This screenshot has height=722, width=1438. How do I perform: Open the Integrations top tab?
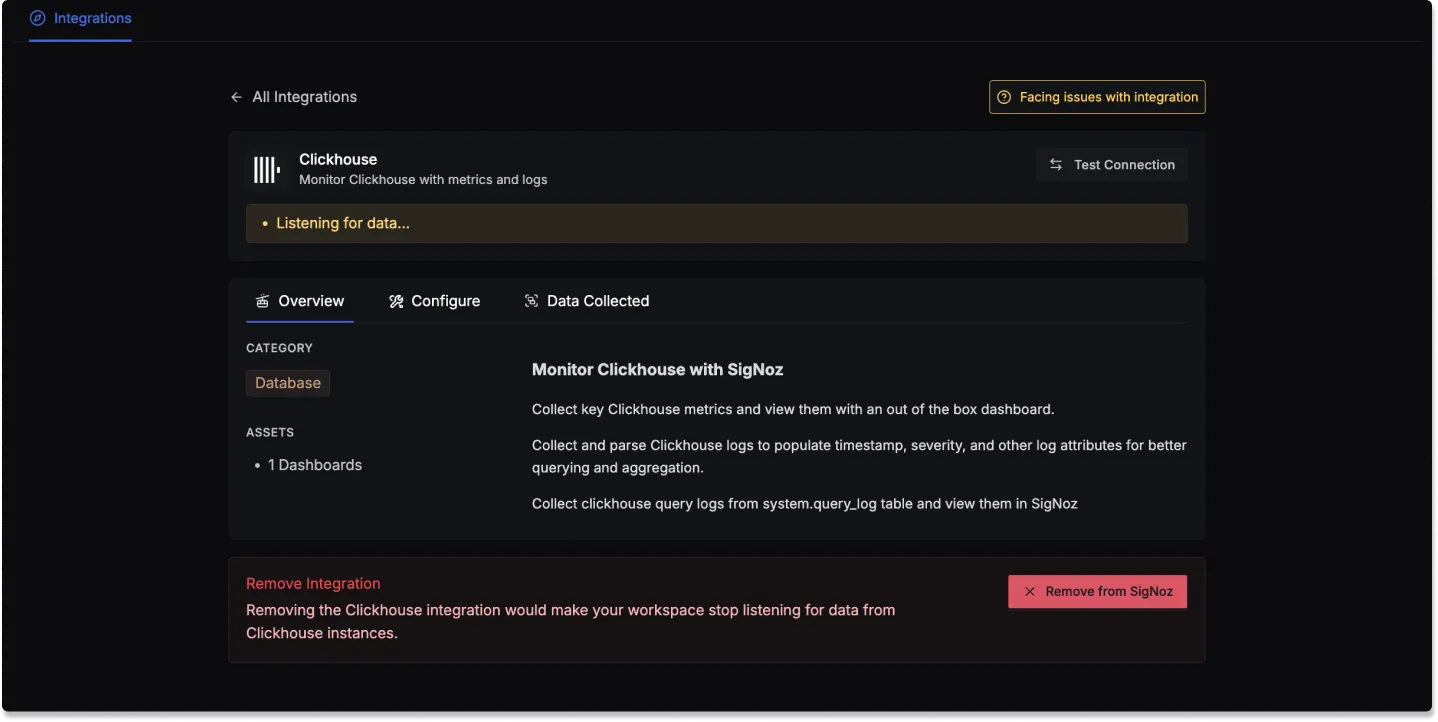pos(80,18)
